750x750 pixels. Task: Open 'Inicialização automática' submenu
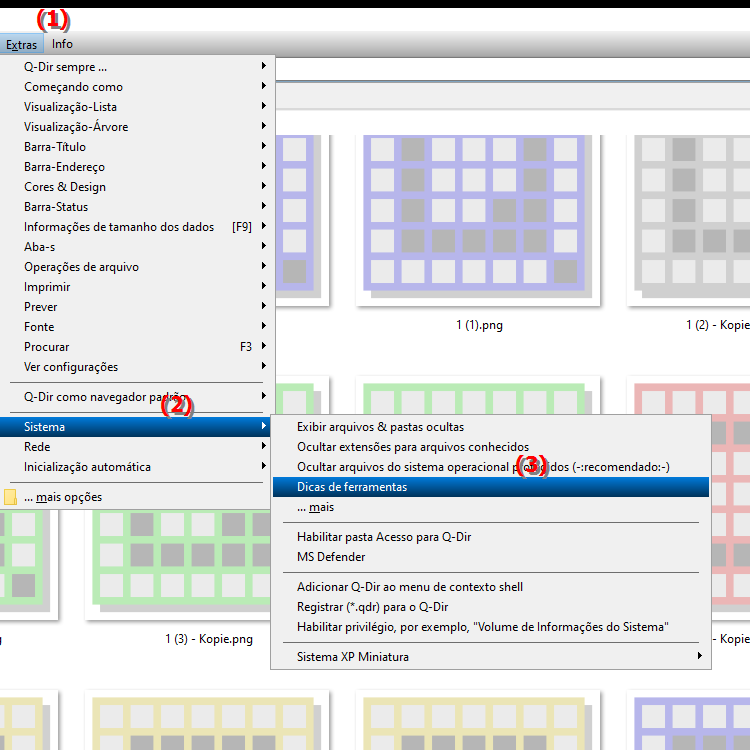137,467
